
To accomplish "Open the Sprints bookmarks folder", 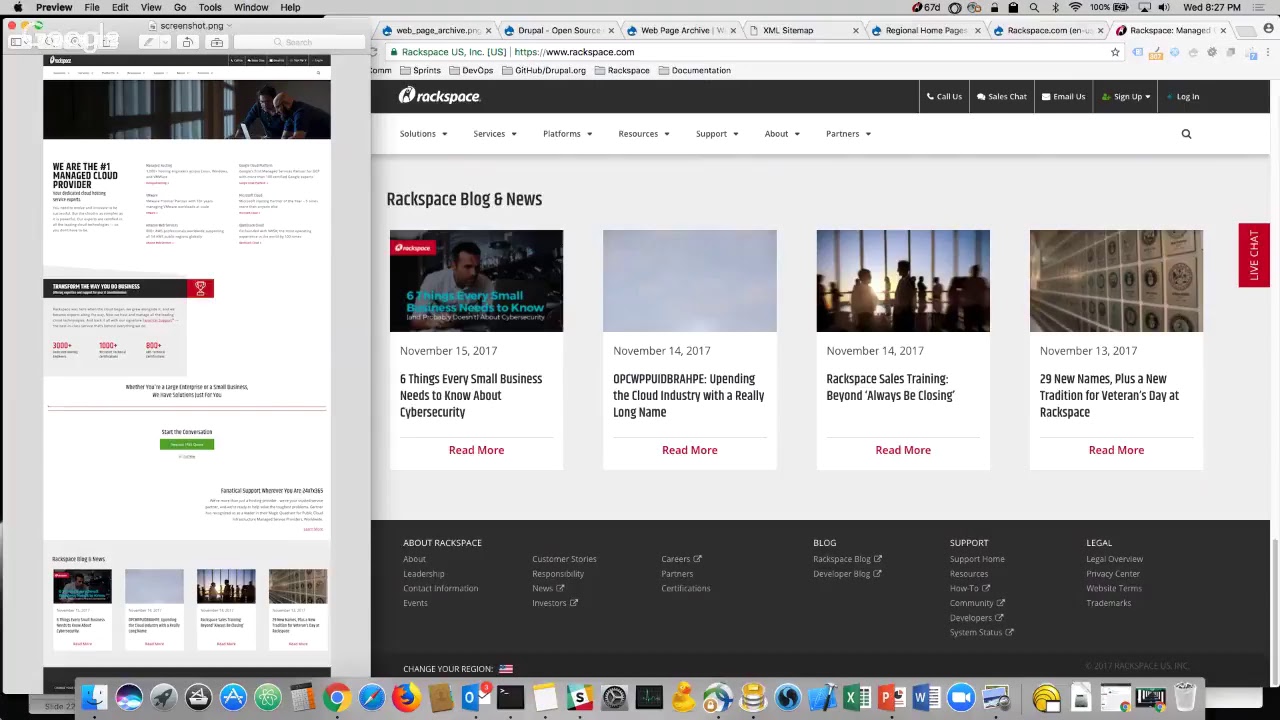I will (420, 71).
